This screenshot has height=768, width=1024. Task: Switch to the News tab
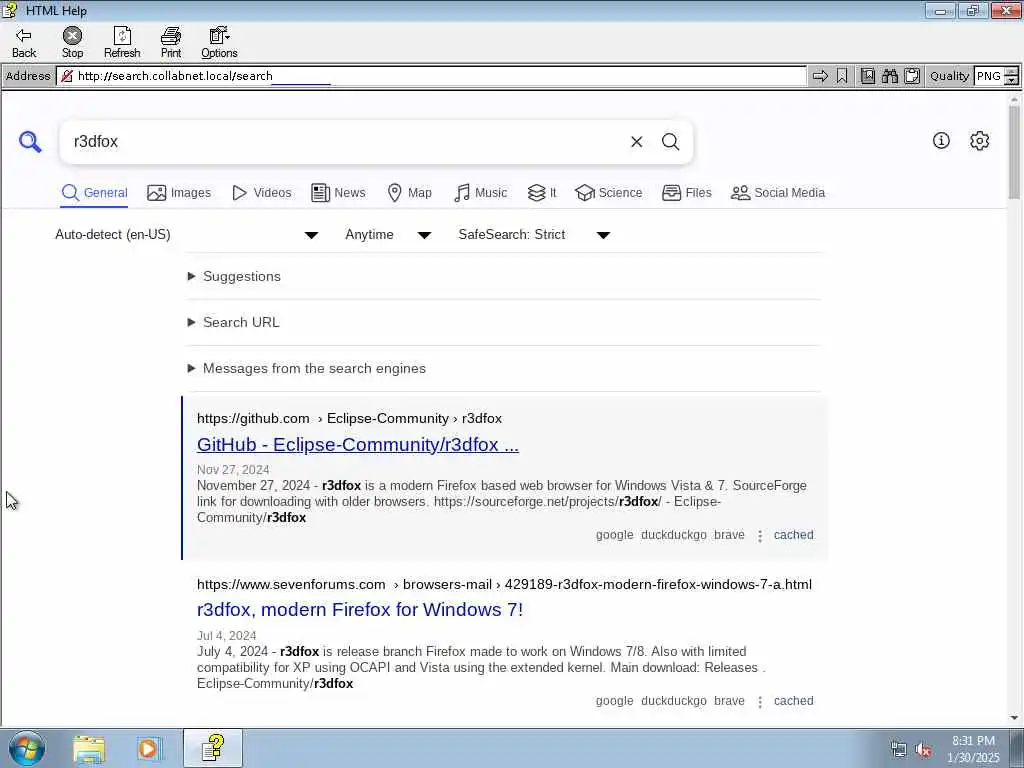[x=338, y=193]
